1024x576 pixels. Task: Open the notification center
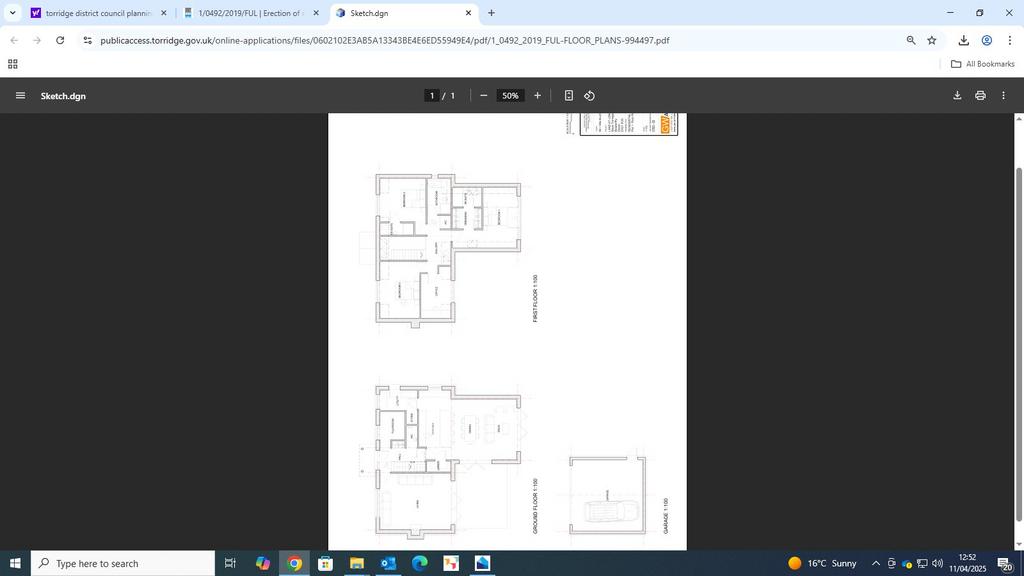(1005, 564)
